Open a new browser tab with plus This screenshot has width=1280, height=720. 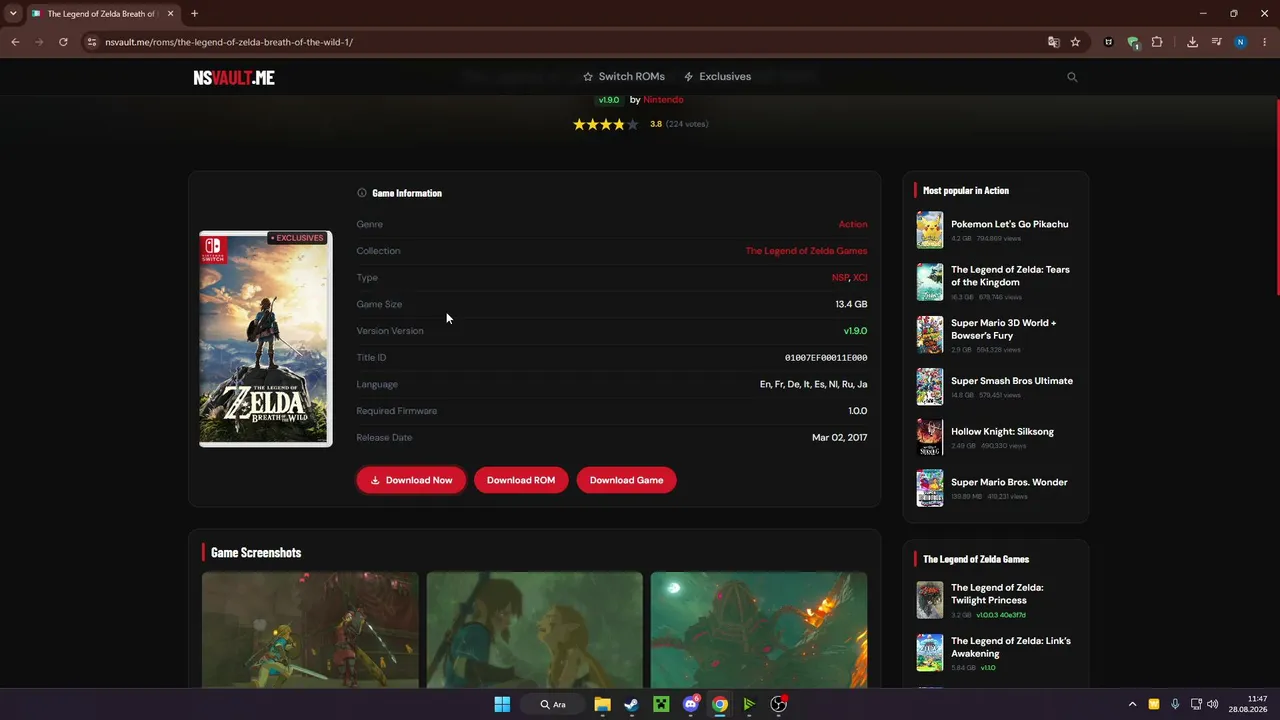click(194, 14)
